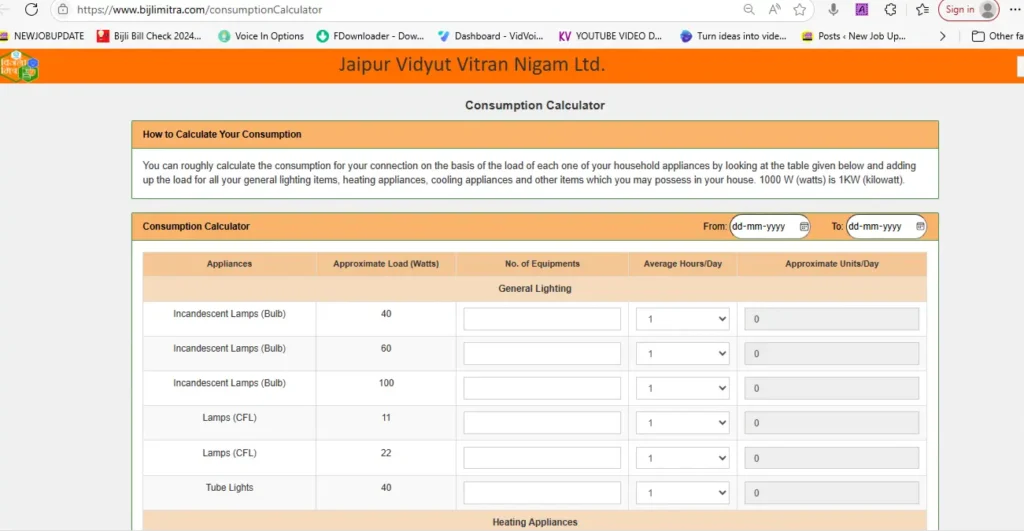
Task: Add page to favorites with star icon
Action: (800, 10)
